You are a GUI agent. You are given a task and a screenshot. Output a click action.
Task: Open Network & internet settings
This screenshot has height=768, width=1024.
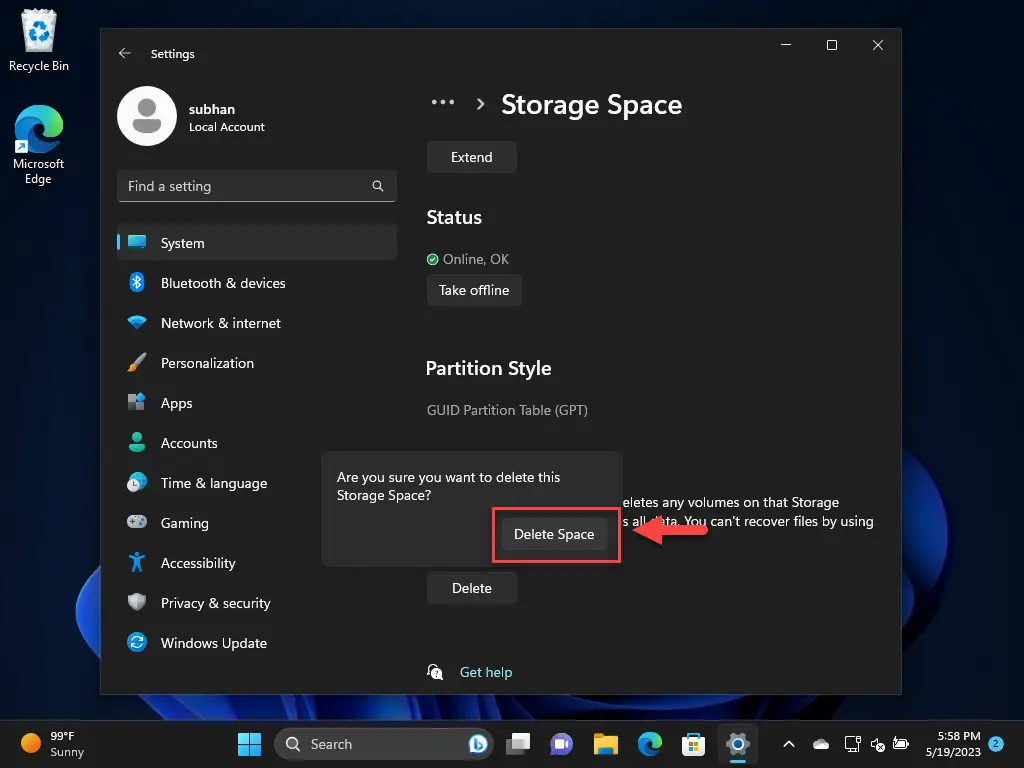tap(257, 323)
